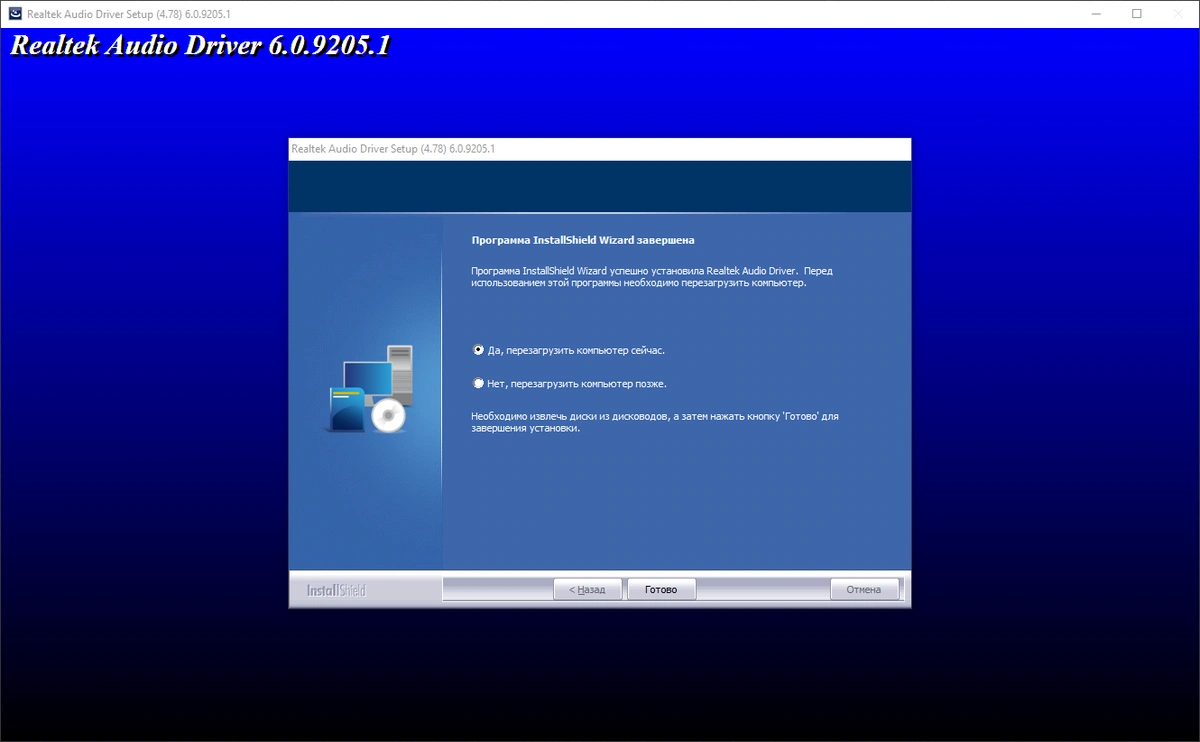Image resolution: width=1200 pixels, height=742 pixels.
Task: Click the dialog title 'Realtek Audio Driver Setup (4.78) 6.0.9205.1'
Action: point(393,149)
